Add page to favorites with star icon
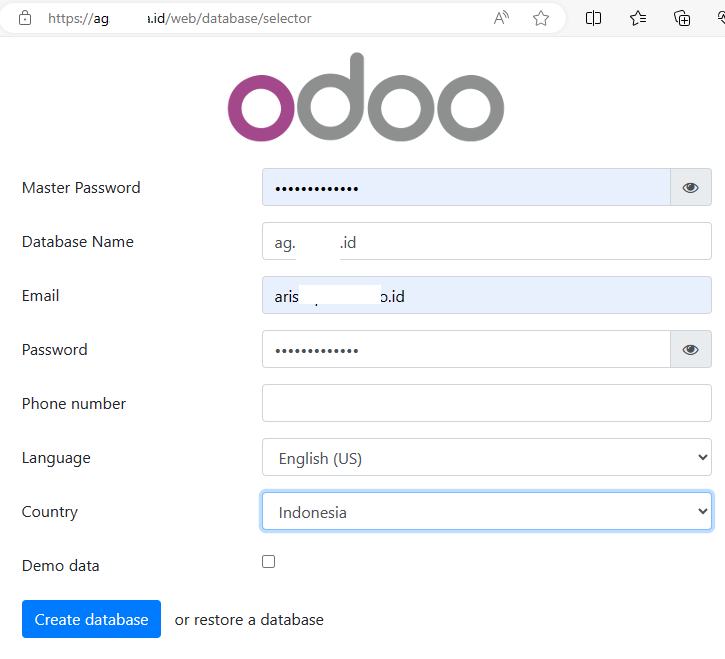 click(x=541, y=18)
